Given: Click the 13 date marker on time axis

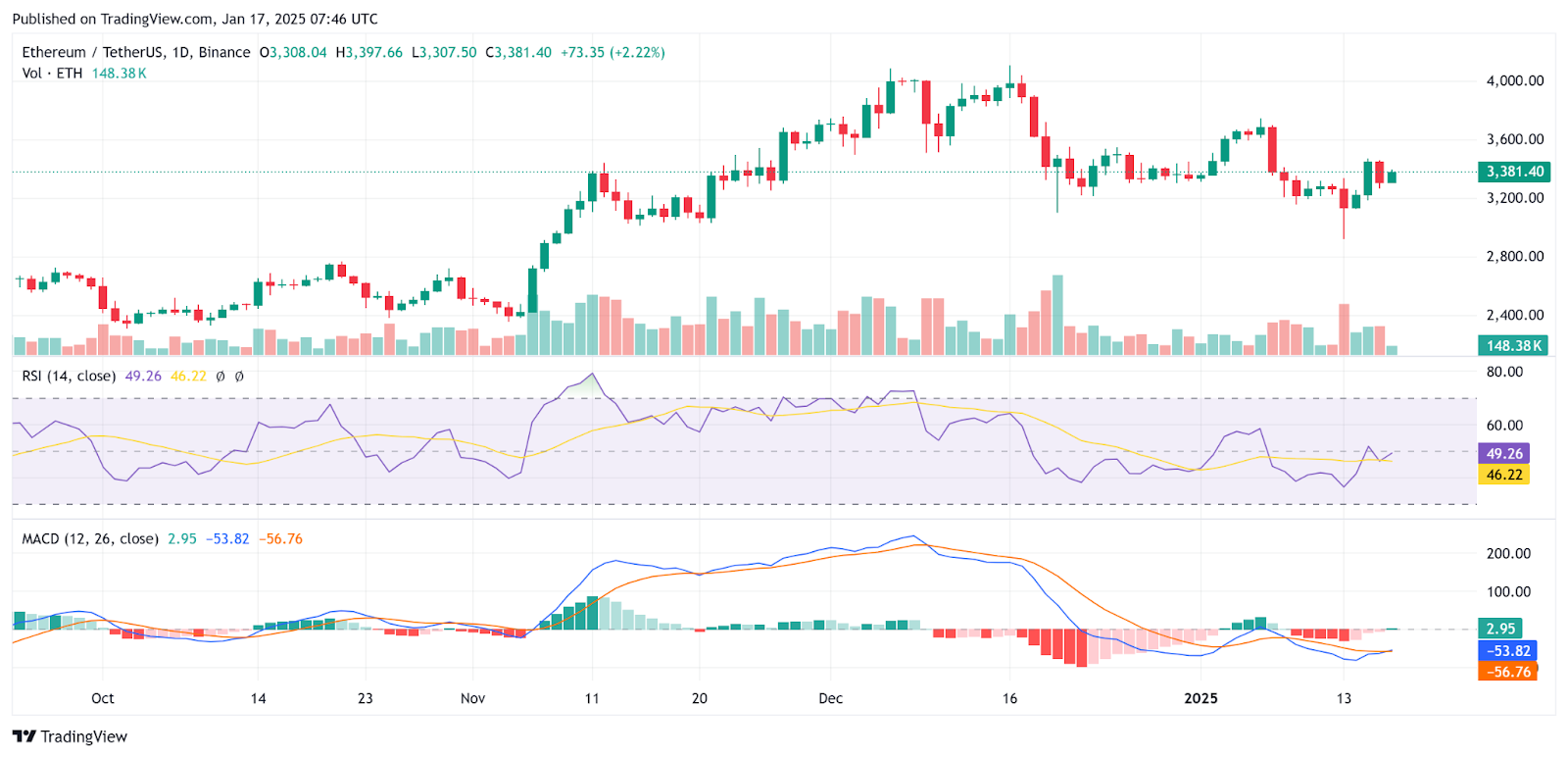Looking at the screenshot, I should (x=1344, y=698).
